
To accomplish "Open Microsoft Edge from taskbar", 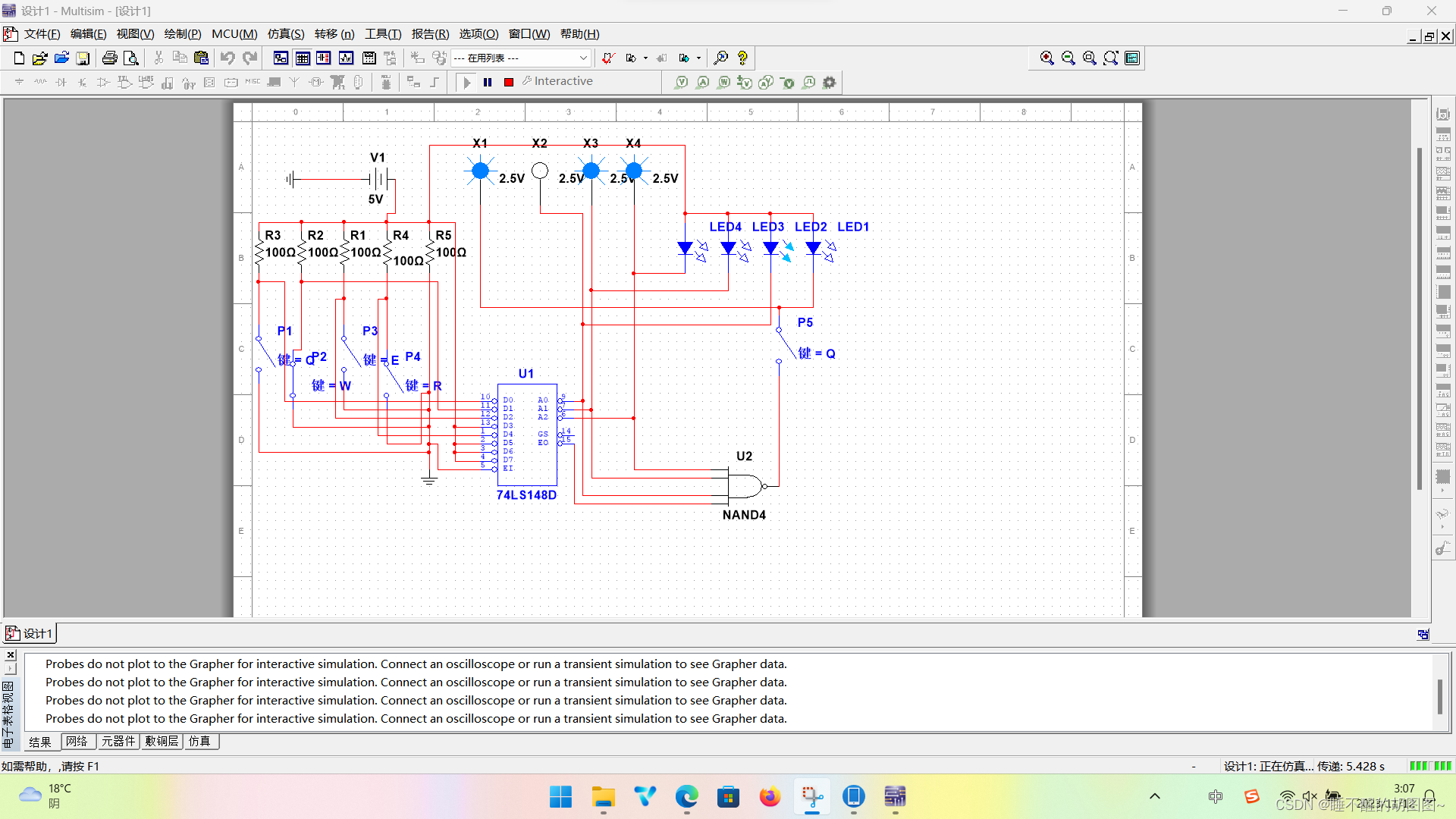I will click(x=687, y=797).
